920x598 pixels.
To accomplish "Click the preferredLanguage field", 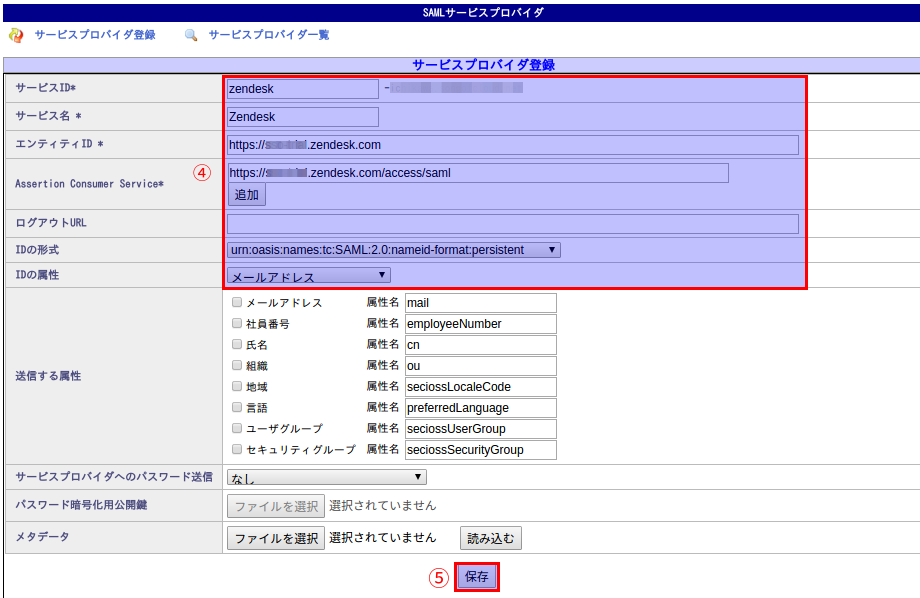I will coord(481,408).
